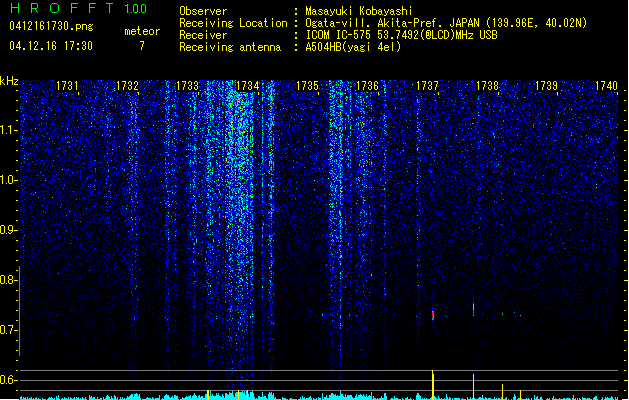
Task: Click the 'Observer' field label
Action: point(203,11)
